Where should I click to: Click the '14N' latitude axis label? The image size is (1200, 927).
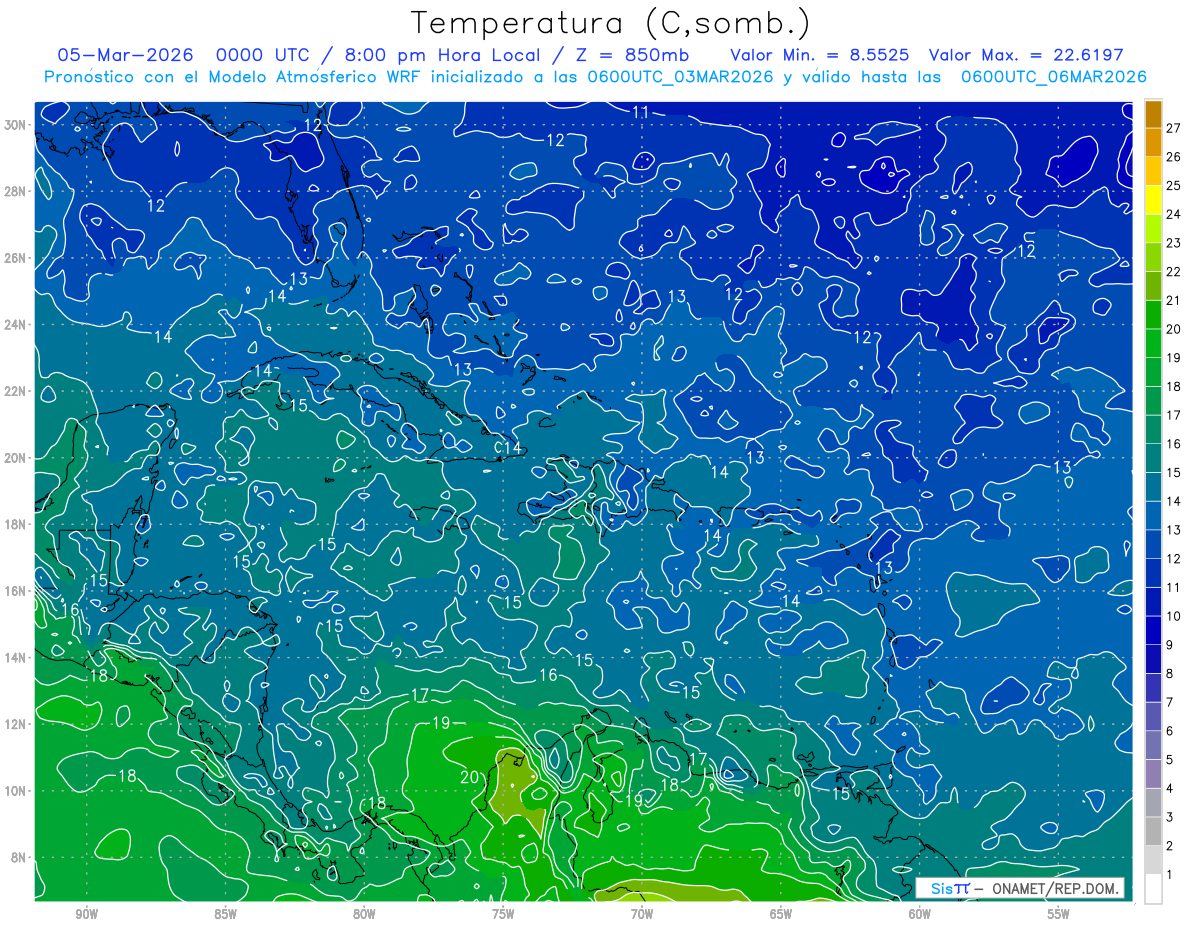pyautogui.click(x=16, y=658)
